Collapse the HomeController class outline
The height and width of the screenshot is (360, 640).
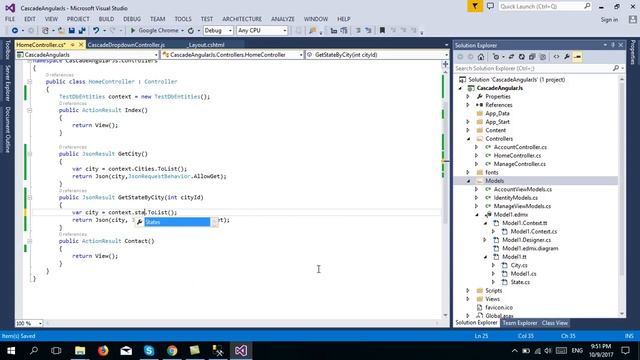[29, 82]
